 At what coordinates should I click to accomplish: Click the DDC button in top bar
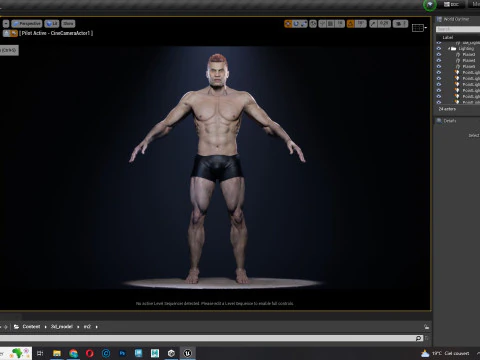451,4
